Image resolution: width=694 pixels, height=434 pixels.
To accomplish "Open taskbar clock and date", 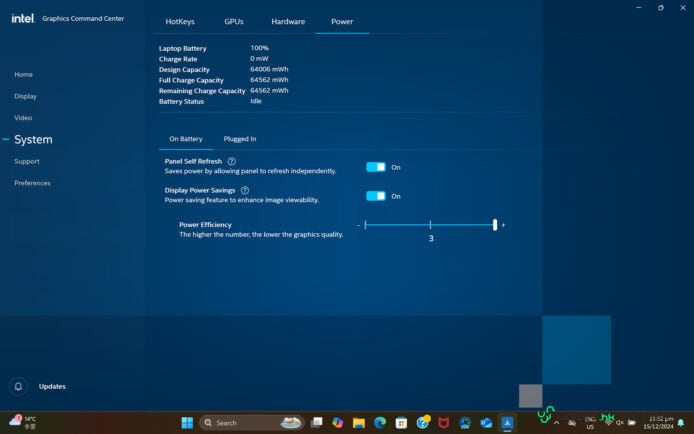I will click(x=658, y=423).
